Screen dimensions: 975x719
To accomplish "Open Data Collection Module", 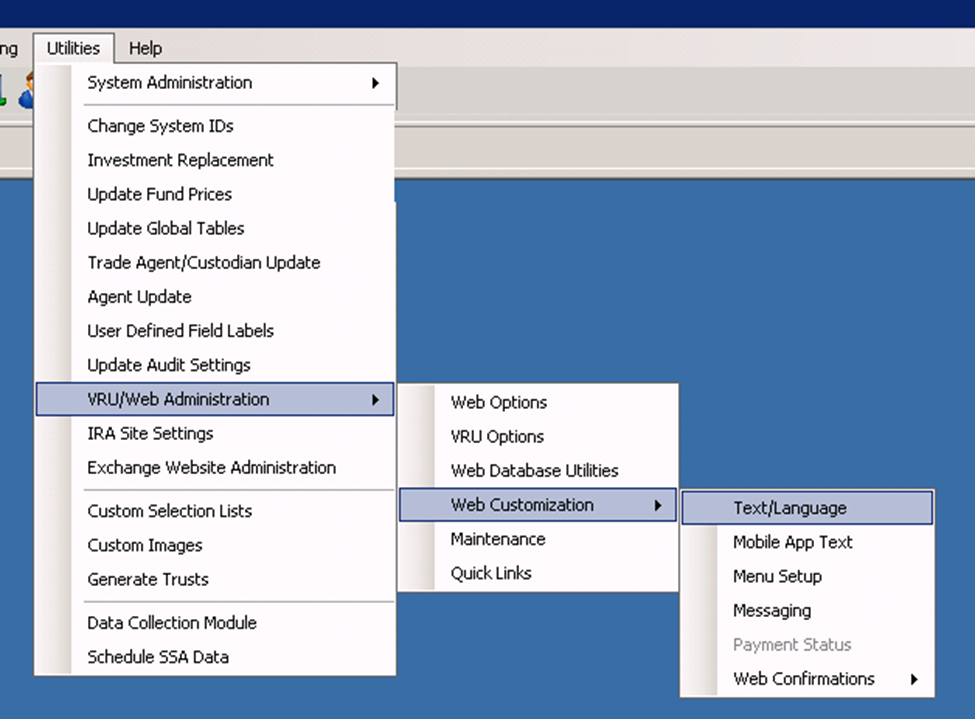I will (x=215, y=623).
